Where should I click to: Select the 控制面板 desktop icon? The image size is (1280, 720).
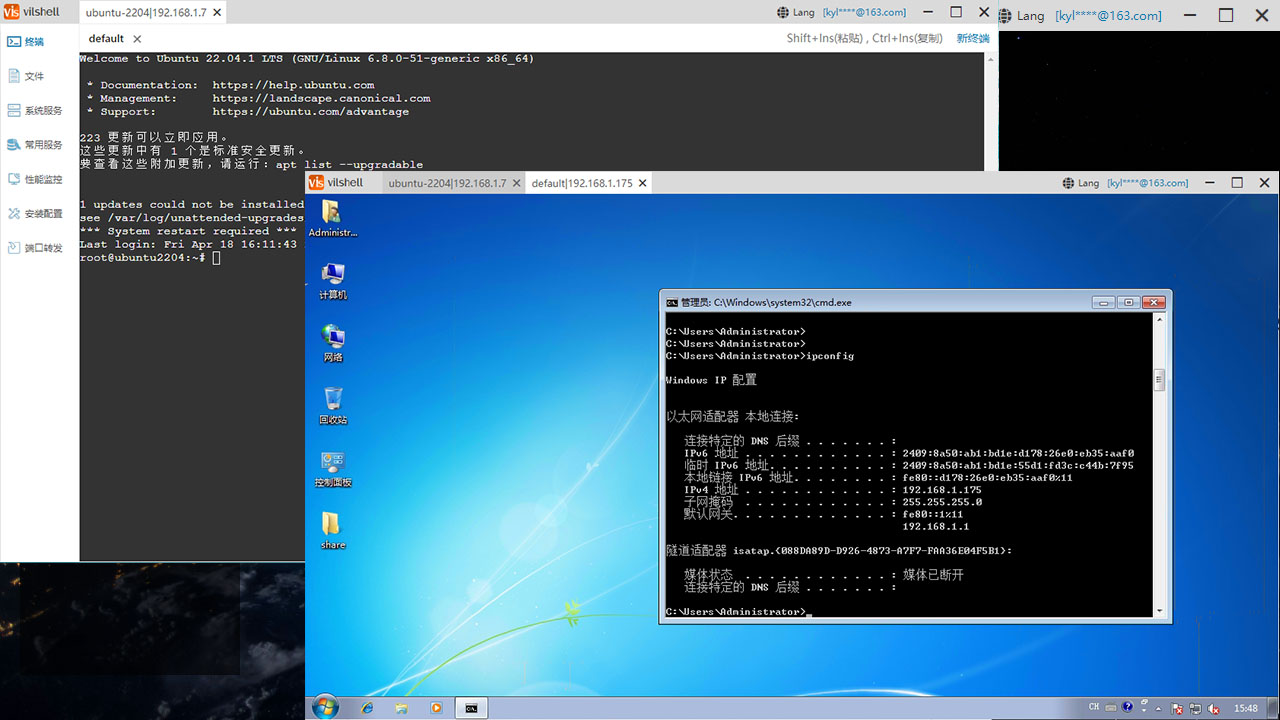point(332,468)
